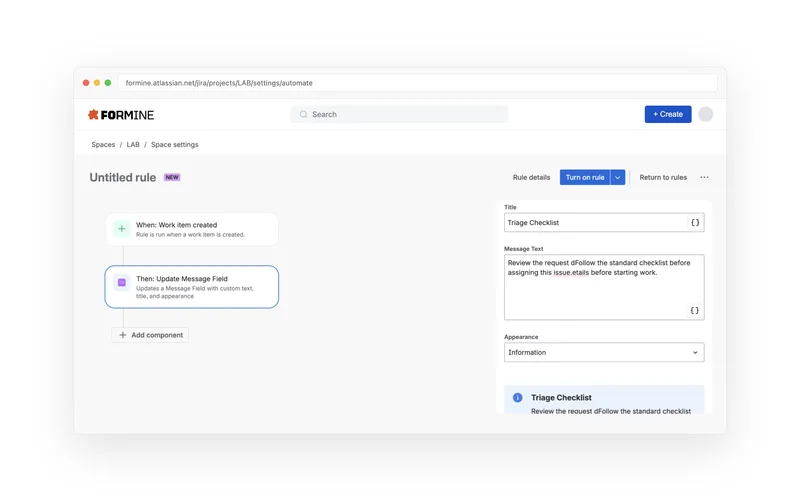The width and height of the screenshot is (800, 502).
Task: Click the Formine logo icon
Action: 93,115
